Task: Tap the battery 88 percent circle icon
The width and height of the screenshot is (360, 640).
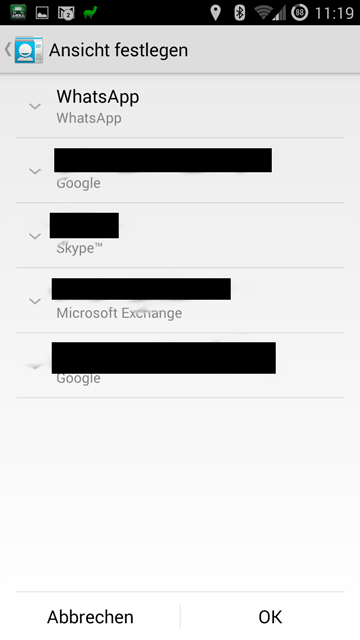Action: (299, 13)
